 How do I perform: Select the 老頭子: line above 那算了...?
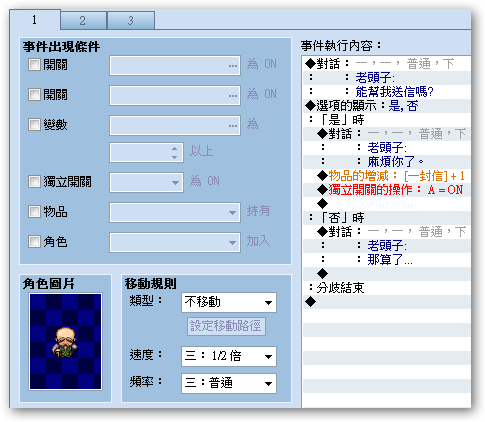click(387, 246)
